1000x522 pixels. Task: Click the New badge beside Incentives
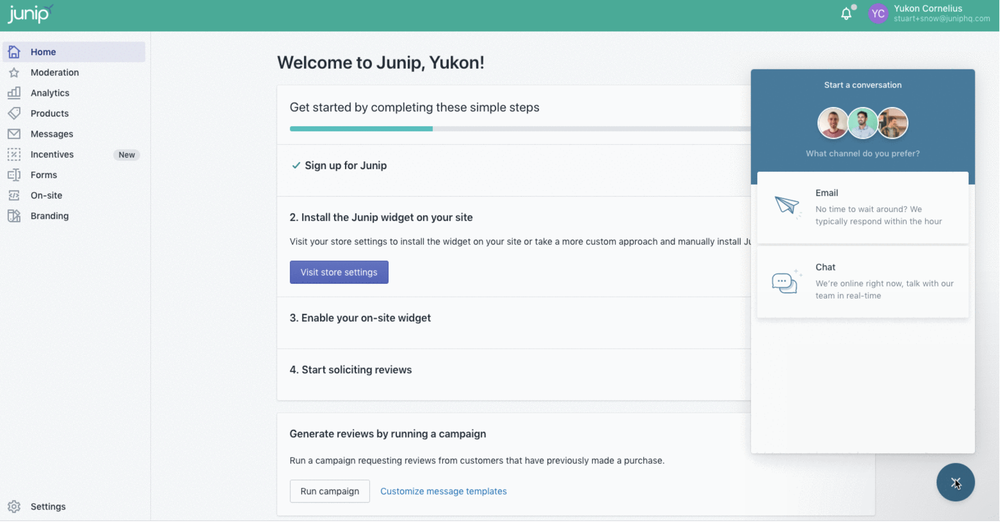[126, 154]
